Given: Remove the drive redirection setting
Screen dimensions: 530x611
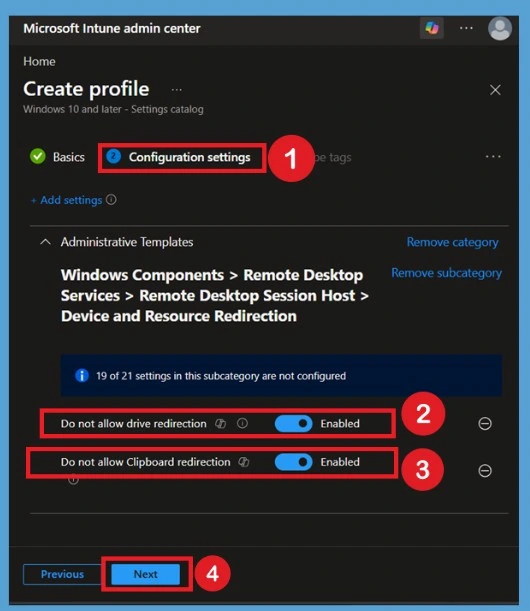Looking at the screenshot, I should pos(485,424).
